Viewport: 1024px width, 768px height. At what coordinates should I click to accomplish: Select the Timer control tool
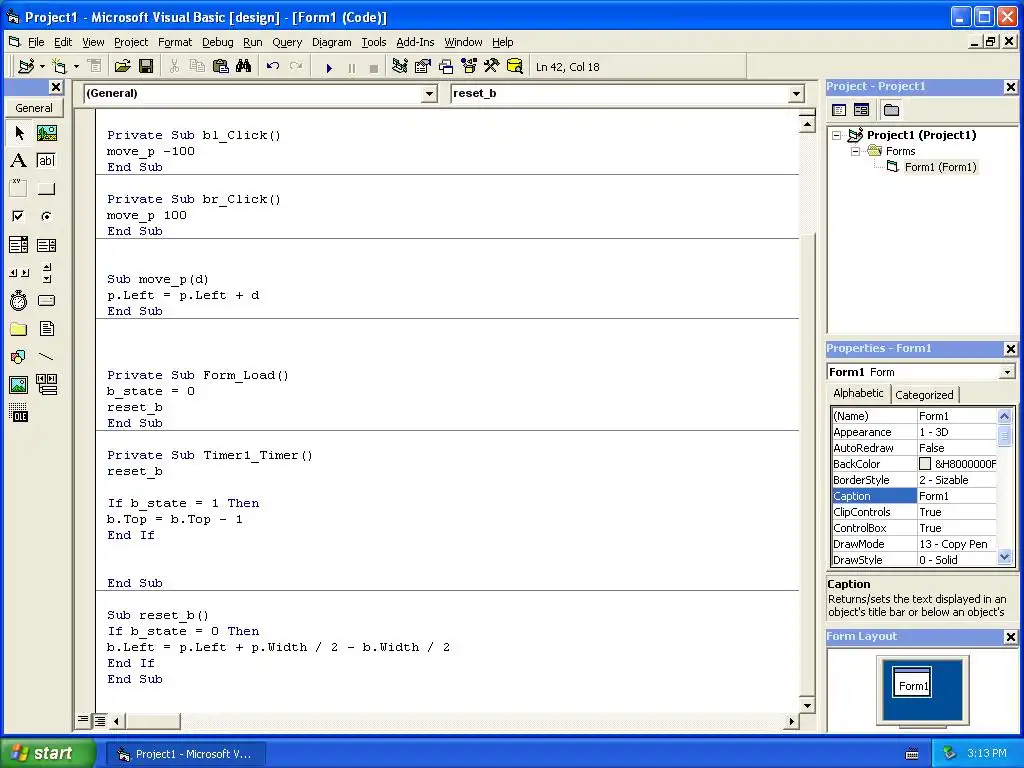tap(19, 300)
